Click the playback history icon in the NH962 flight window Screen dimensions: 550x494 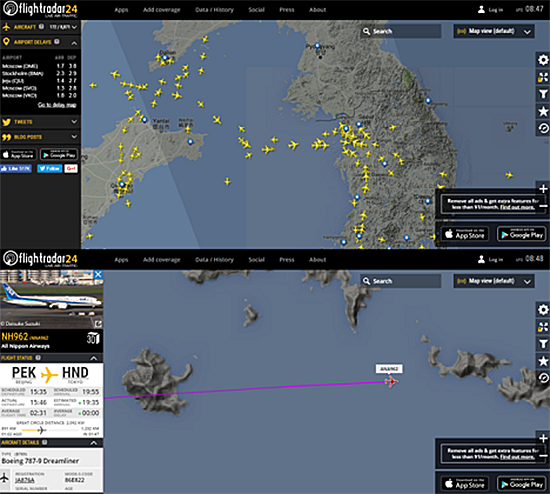pos(543,378)
